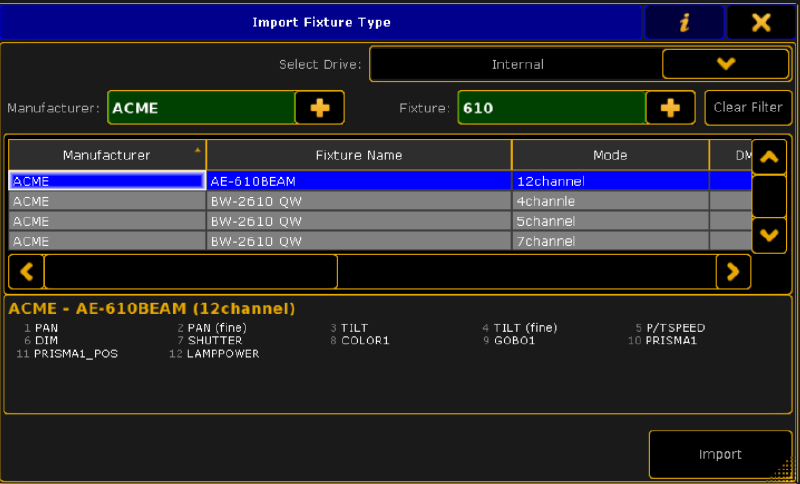The image size is (800, 484).
Task: Click the Fixture Name column header
Action: (x=359, y=155)
